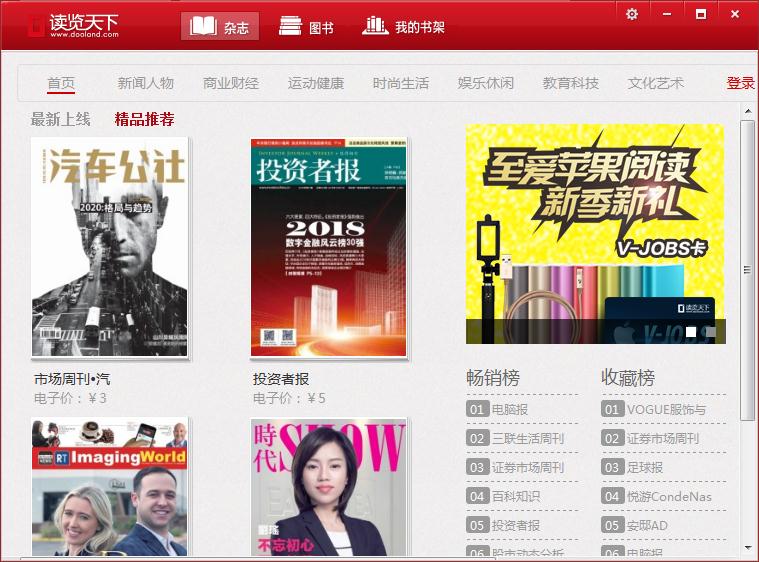Open the 娱乐休闲 category

point(486,83)
